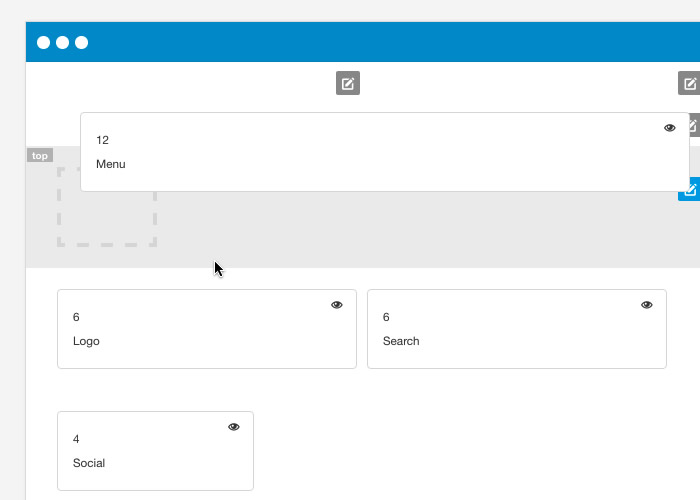Hide the Logo module via eye icon

point(337,305)
